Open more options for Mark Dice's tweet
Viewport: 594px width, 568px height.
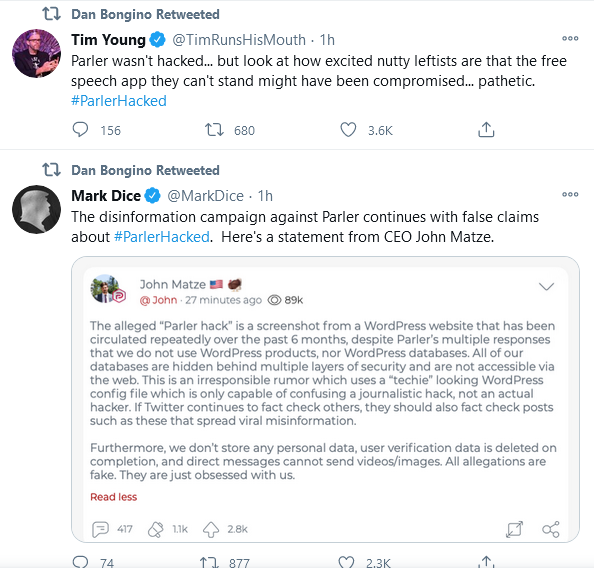pyautogui.click(x=570, y=194)
